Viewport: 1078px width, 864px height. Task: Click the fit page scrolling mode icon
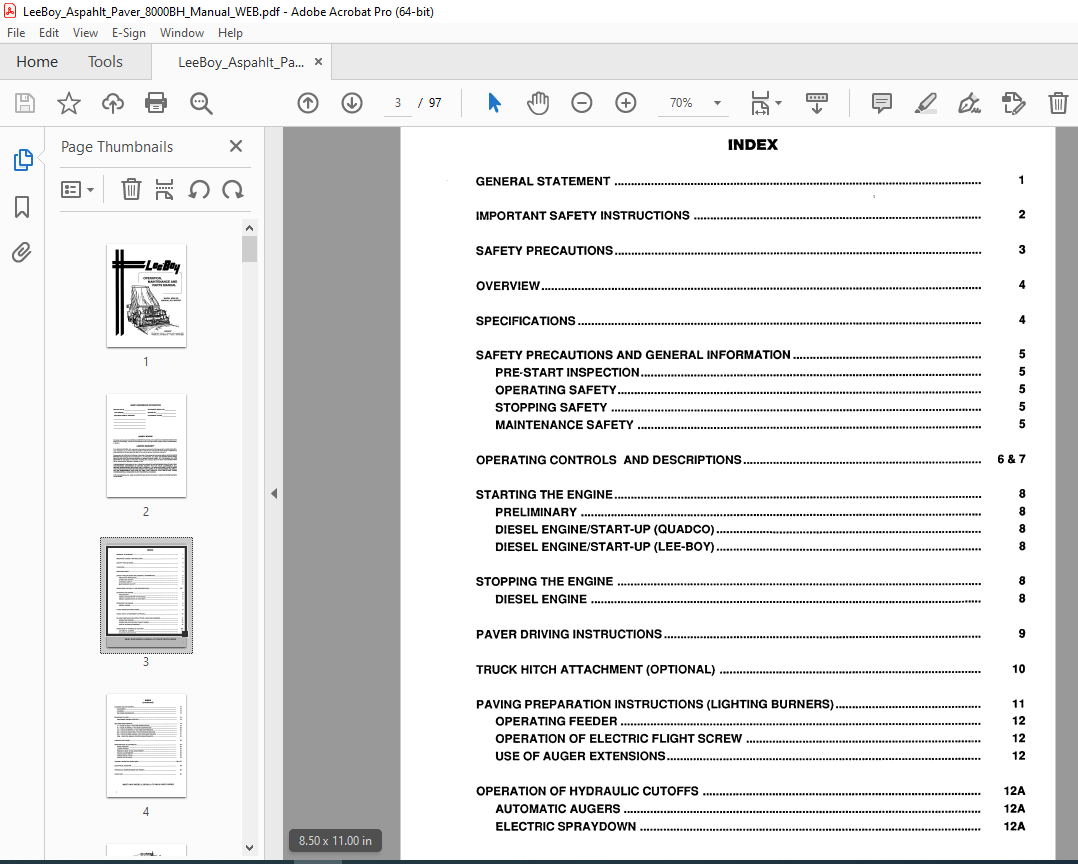point(760,103)
